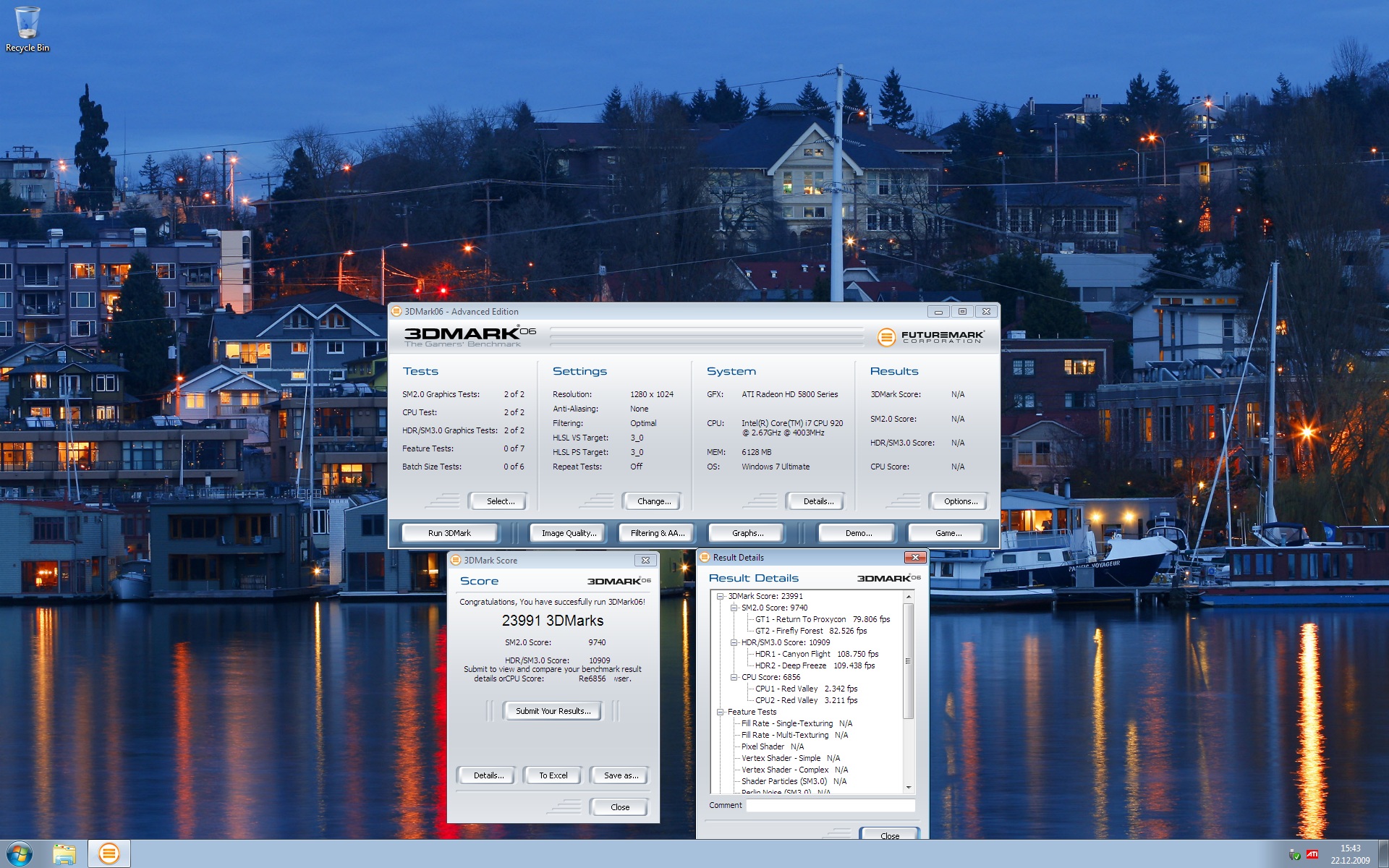1389x868 pixels.
Task: Open the Recycle Bin desktop icon
Action: click(x=27, y=29)
